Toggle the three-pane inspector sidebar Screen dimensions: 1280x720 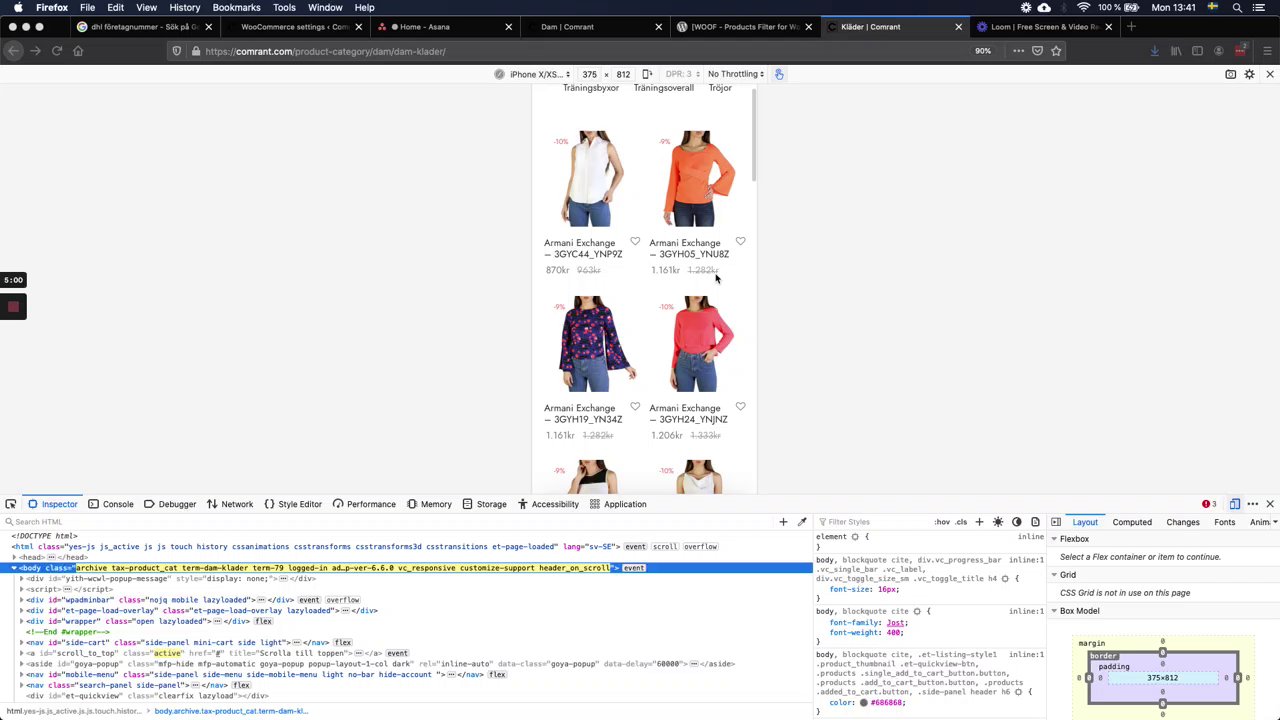(1056, 522)
